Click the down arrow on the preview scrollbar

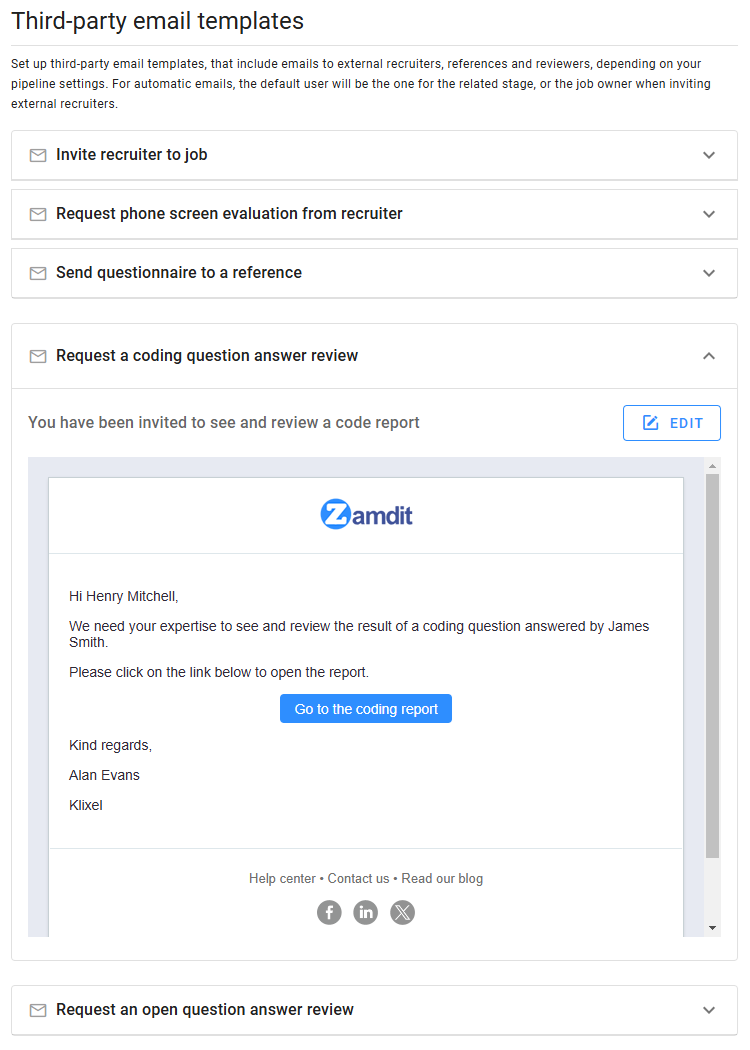(711, 927)
